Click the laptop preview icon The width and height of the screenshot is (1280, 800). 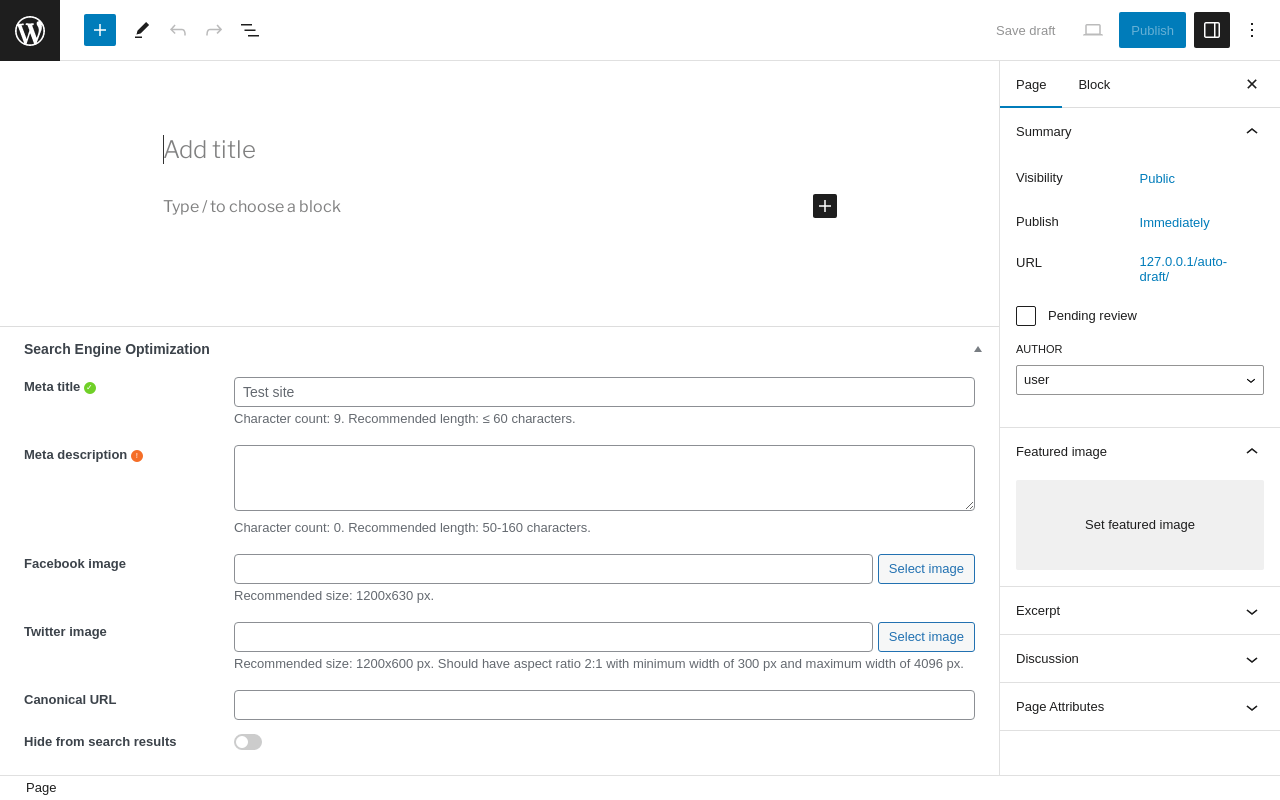click(x=1093, y=30)
